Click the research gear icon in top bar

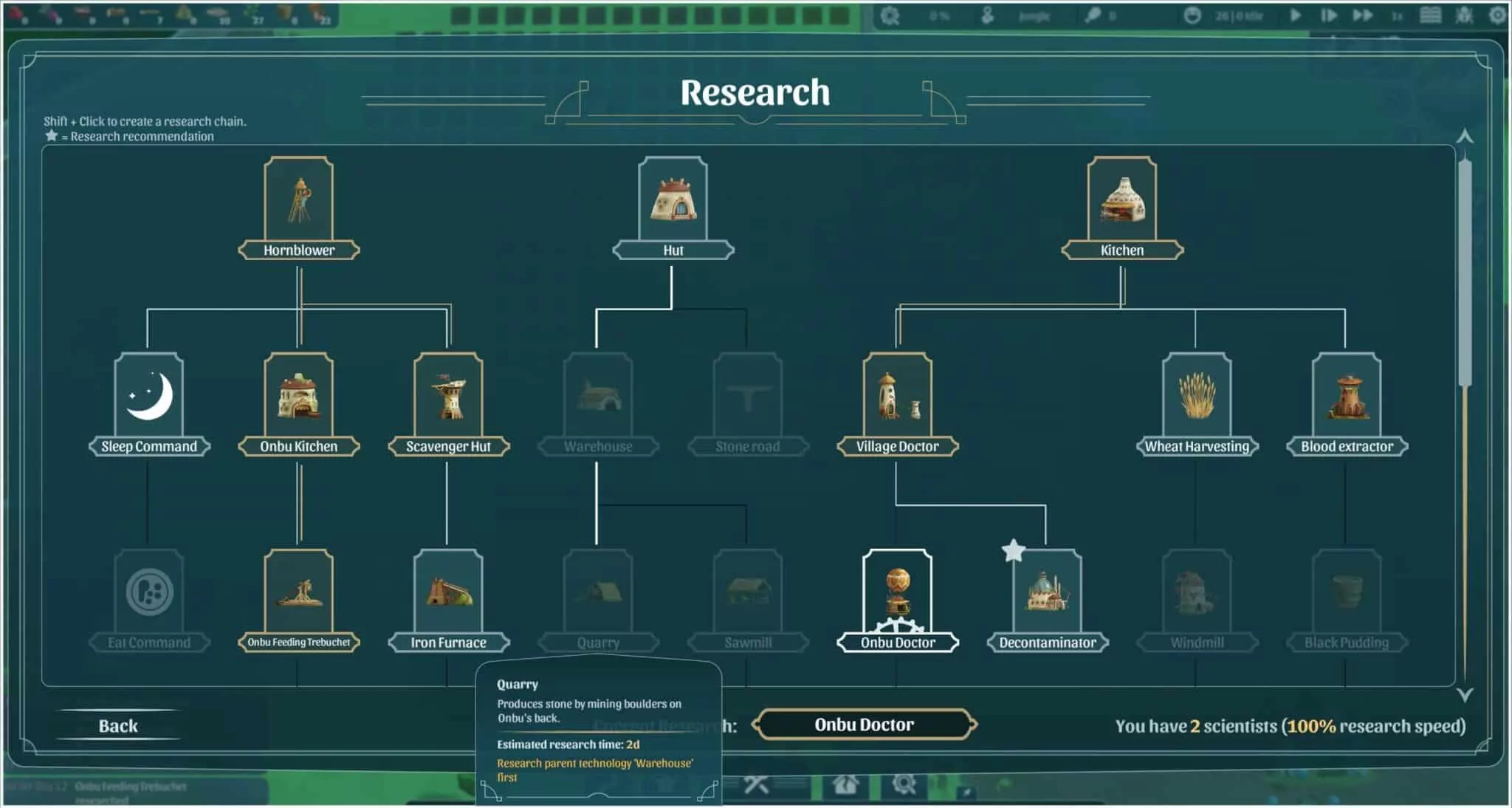tap(890, 16)
